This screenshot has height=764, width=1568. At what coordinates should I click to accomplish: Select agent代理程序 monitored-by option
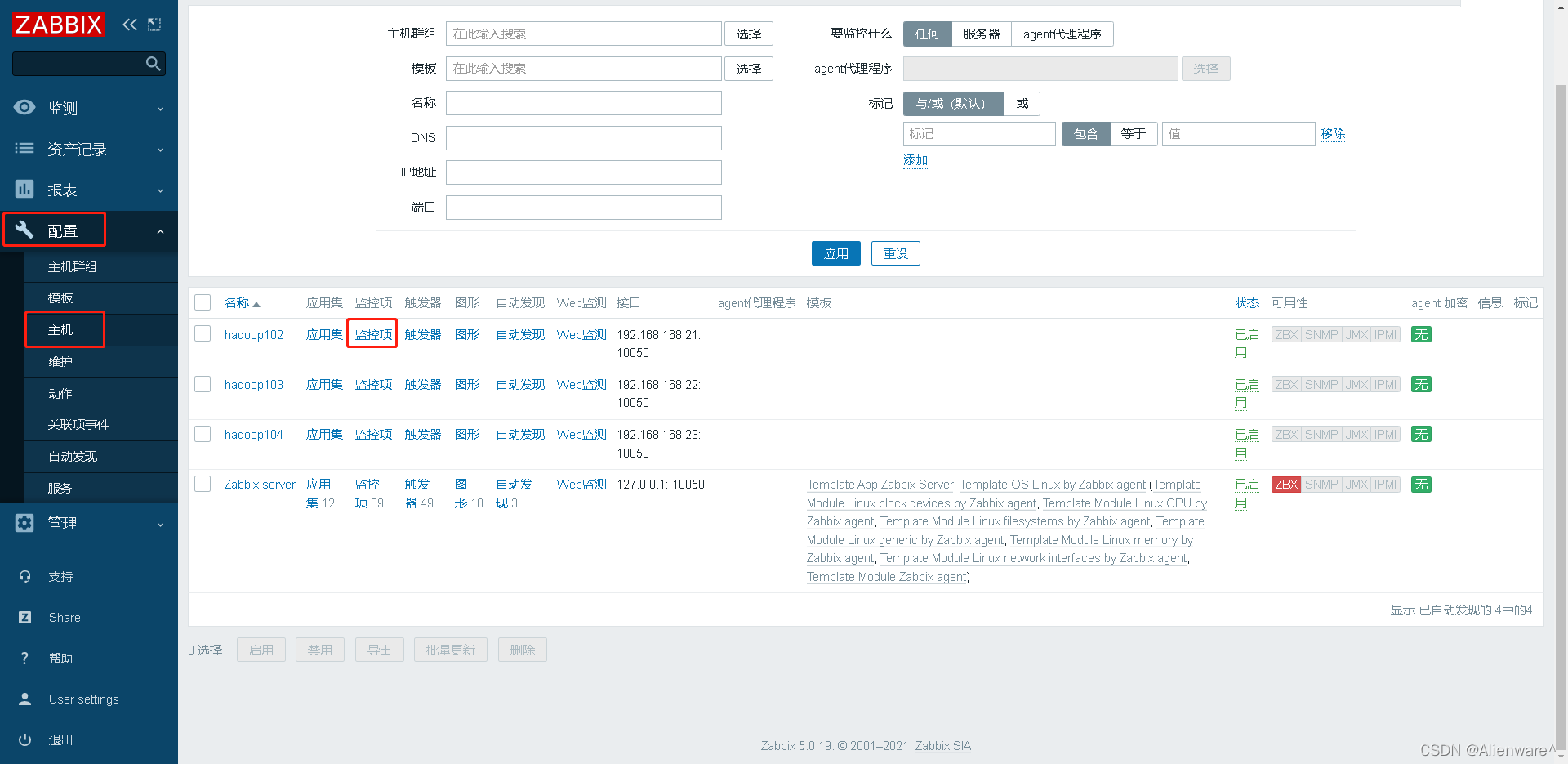coord(1062,34)
